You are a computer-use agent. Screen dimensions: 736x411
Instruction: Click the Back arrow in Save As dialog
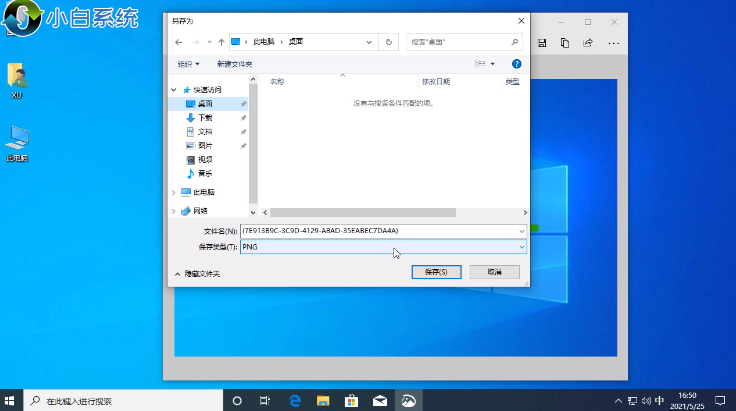tap(178, 42)
